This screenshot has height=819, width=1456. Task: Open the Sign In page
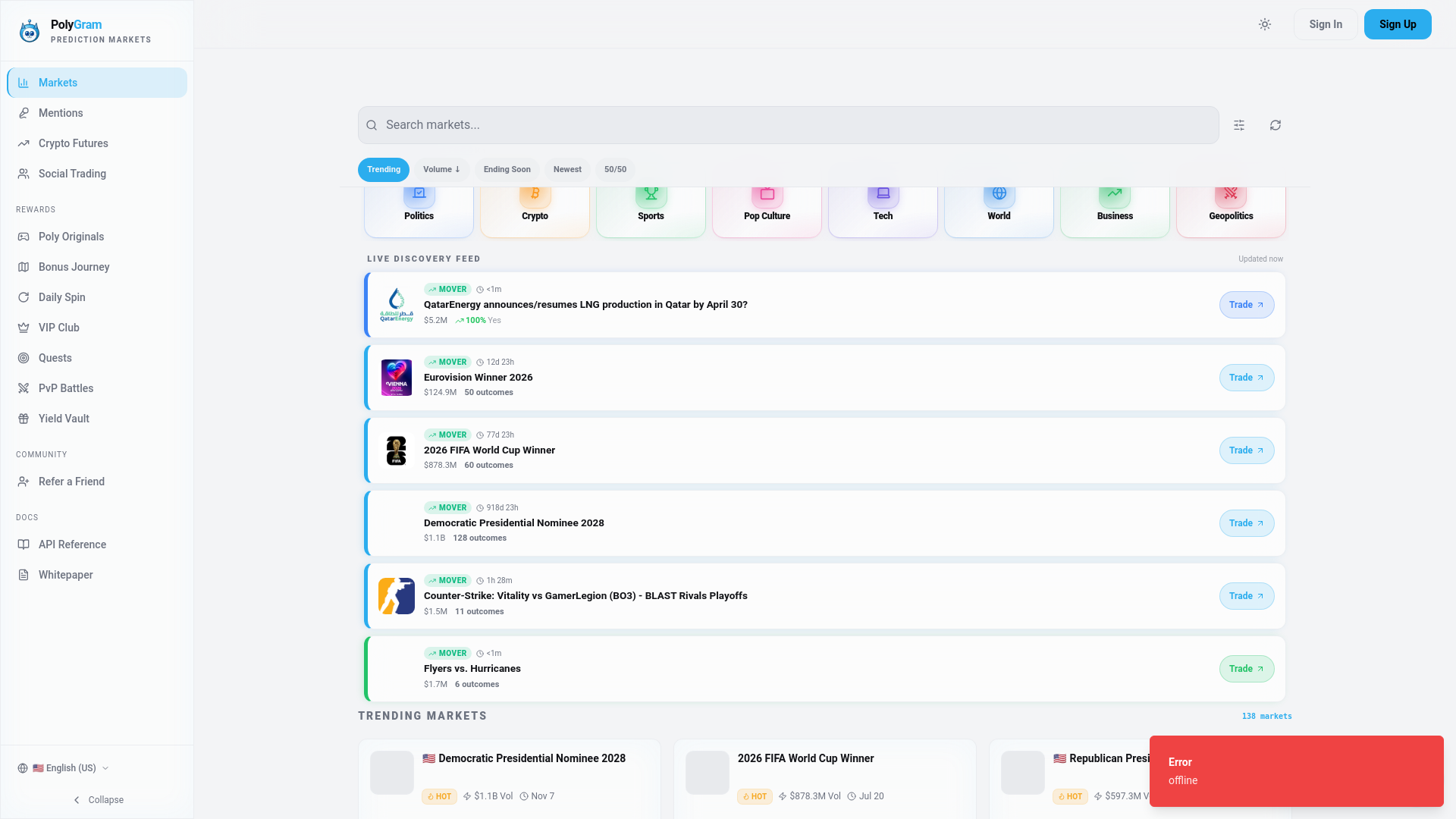[x=1326, y=24]
